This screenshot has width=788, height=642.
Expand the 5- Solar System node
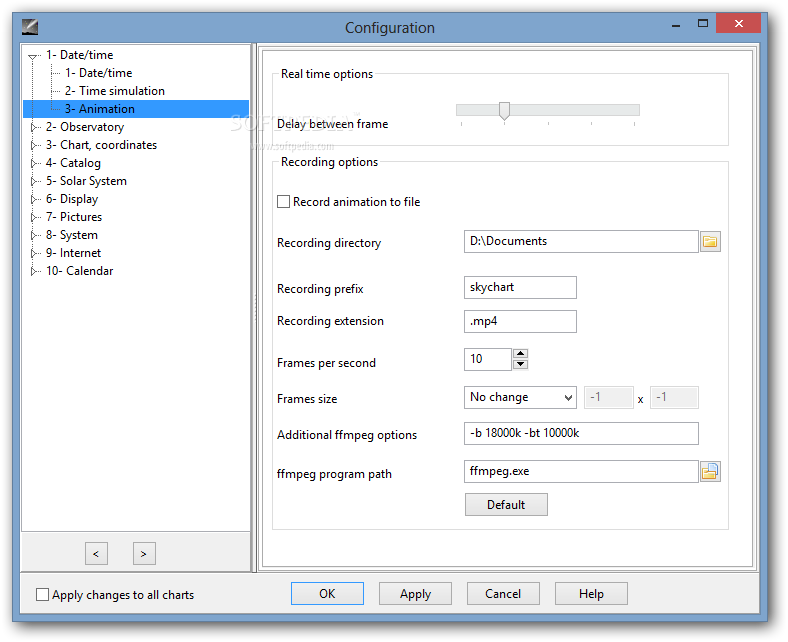(33, 181)
